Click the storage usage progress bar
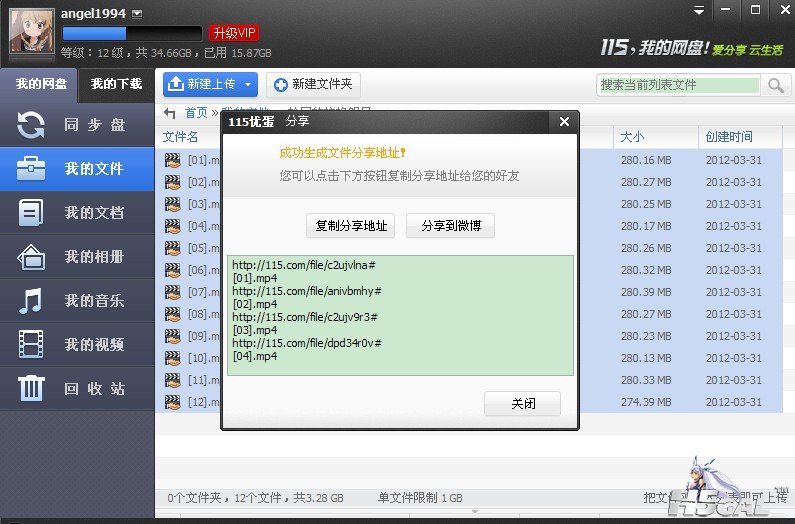 tap(132, 34)
